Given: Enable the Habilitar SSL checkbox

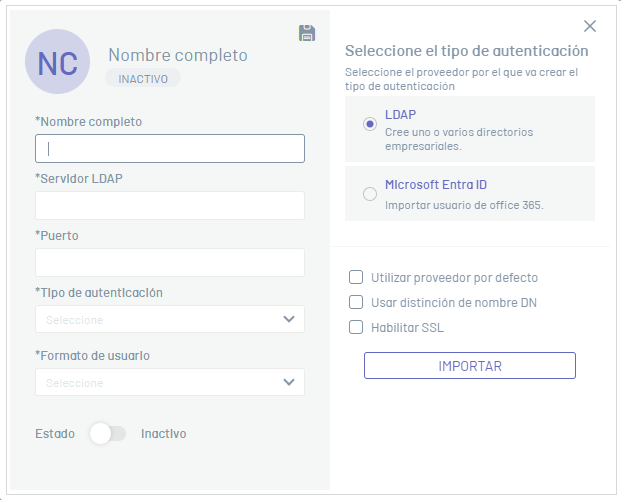Looking at the screenshot, I should click(x=356, y=327).
